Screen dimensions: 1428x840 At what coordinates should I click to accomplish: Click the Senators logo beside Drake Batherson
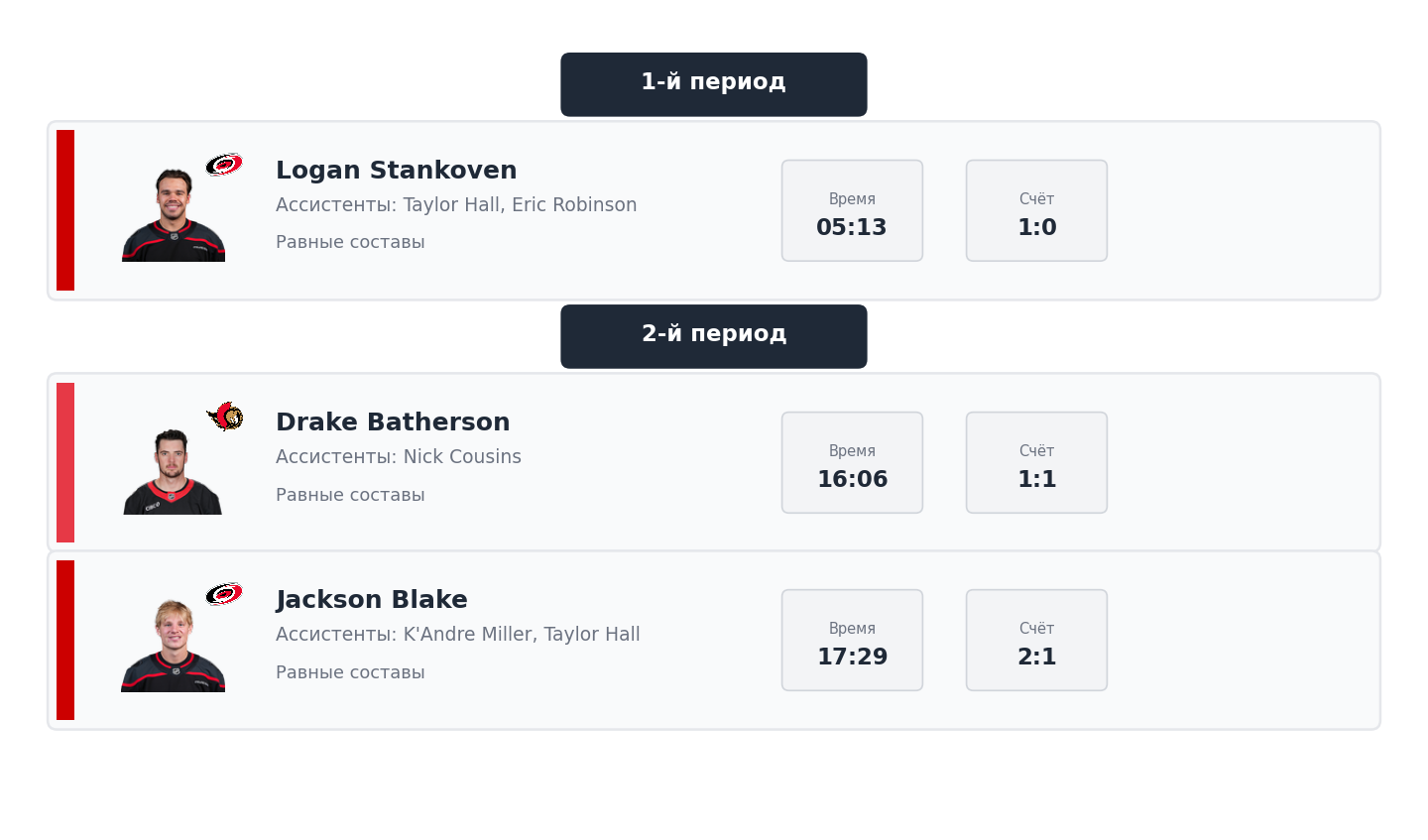tap(224, 417)
